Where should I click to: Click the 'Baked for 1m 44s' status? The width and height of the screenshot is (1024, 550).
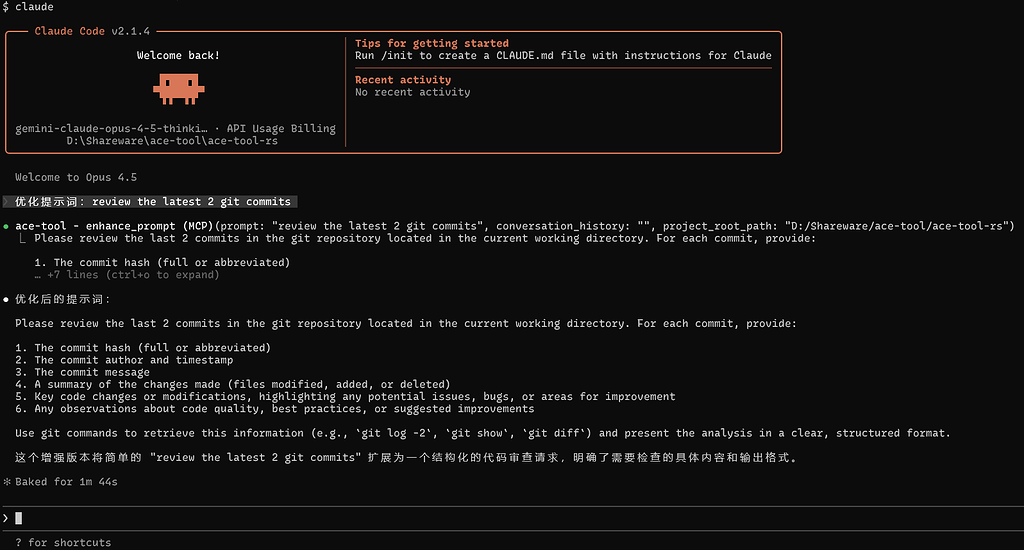click(67, 481)
